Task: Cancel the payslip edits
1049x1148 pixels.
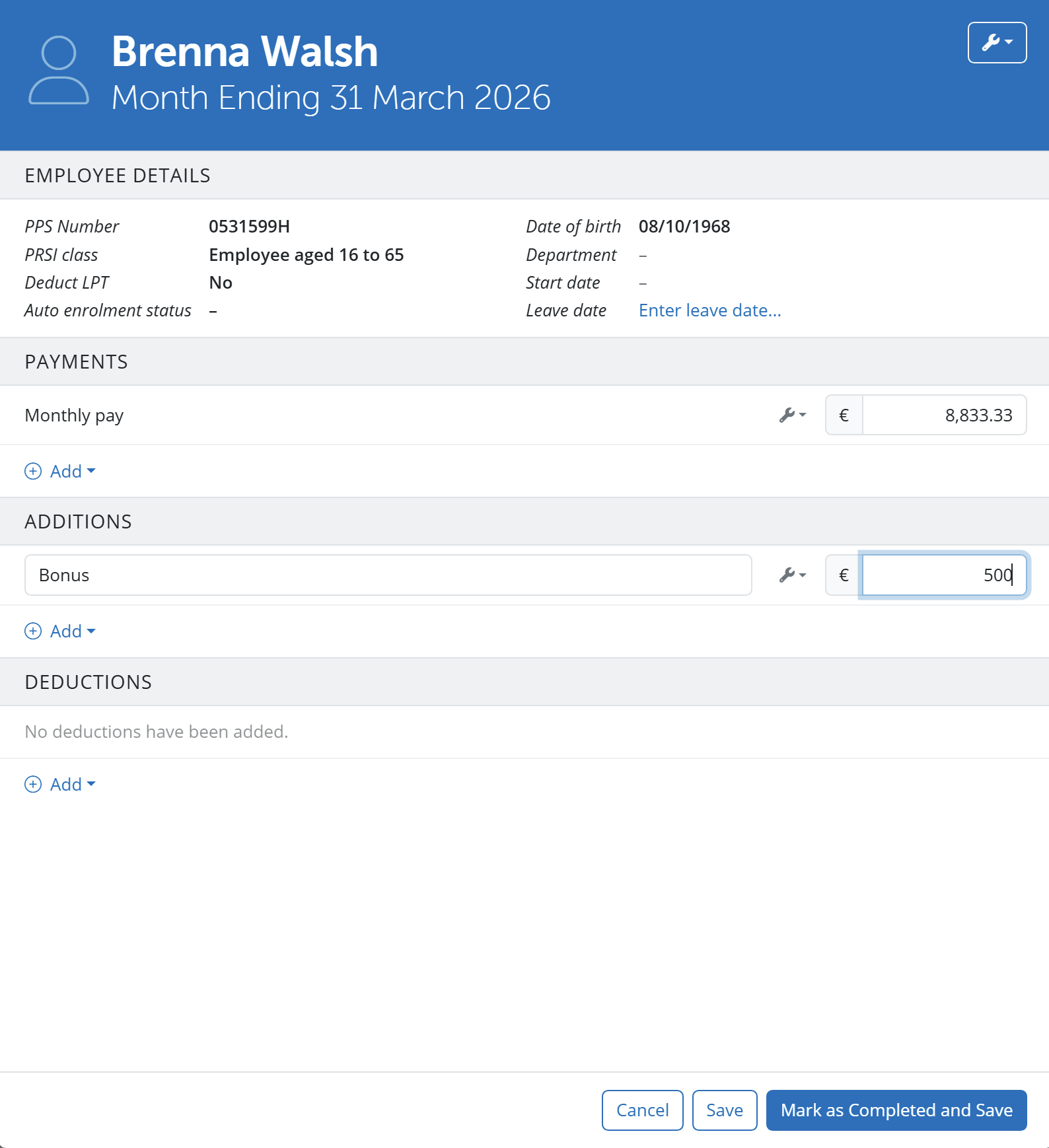Action: click(x=642, y=1110)
